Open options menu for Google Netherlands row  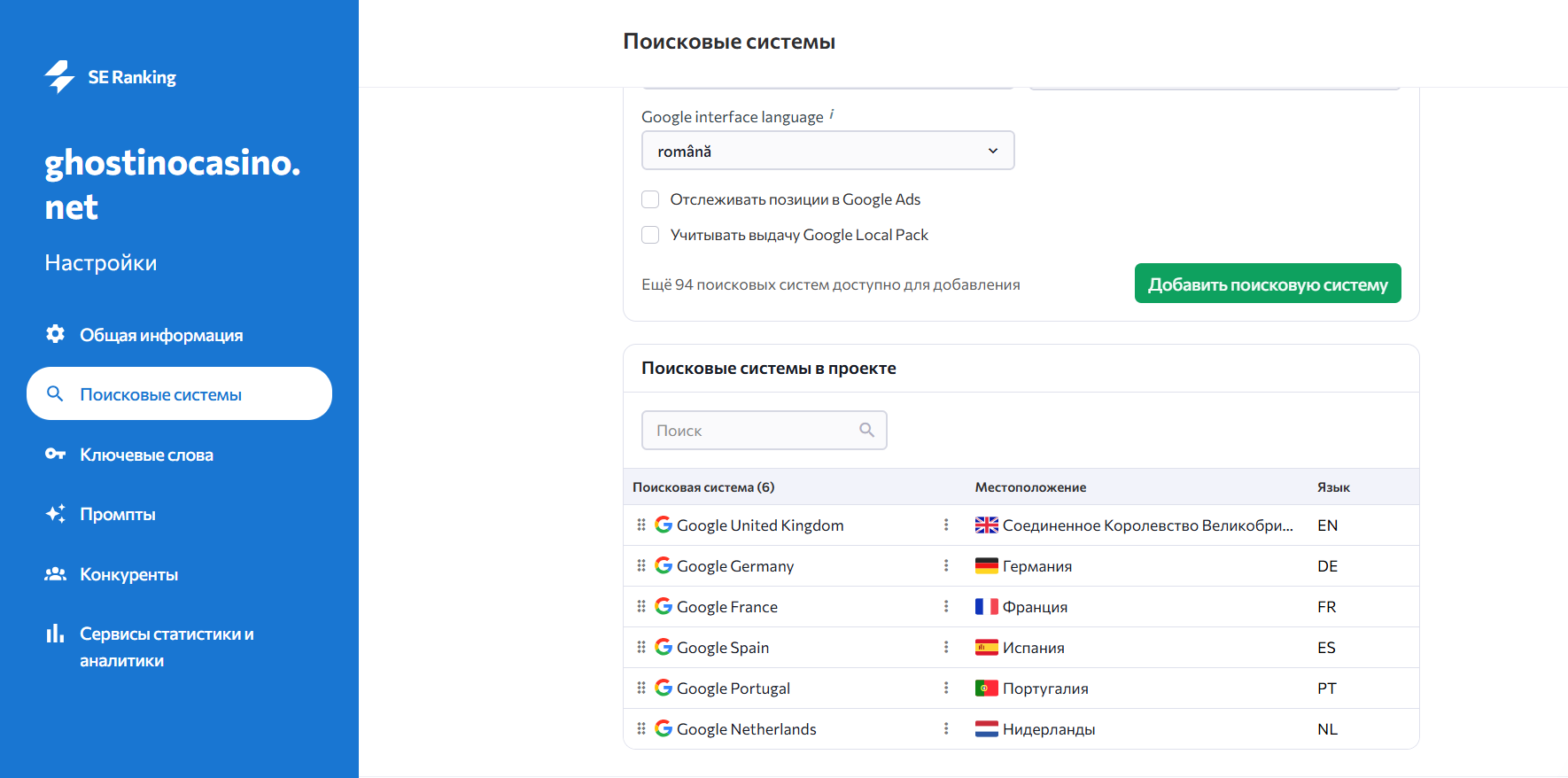[946, 728]
